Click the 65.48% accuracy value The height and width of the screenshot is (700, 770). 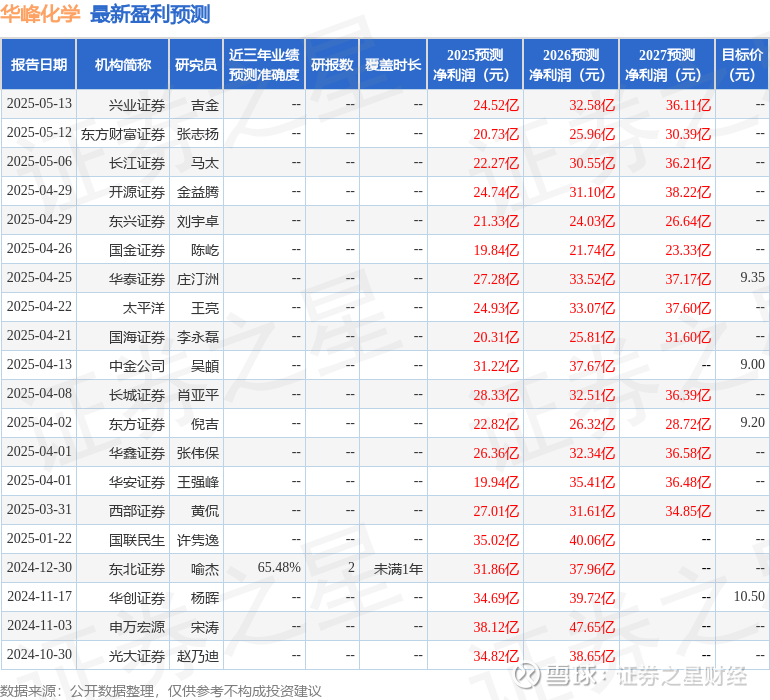click(279, 567)
